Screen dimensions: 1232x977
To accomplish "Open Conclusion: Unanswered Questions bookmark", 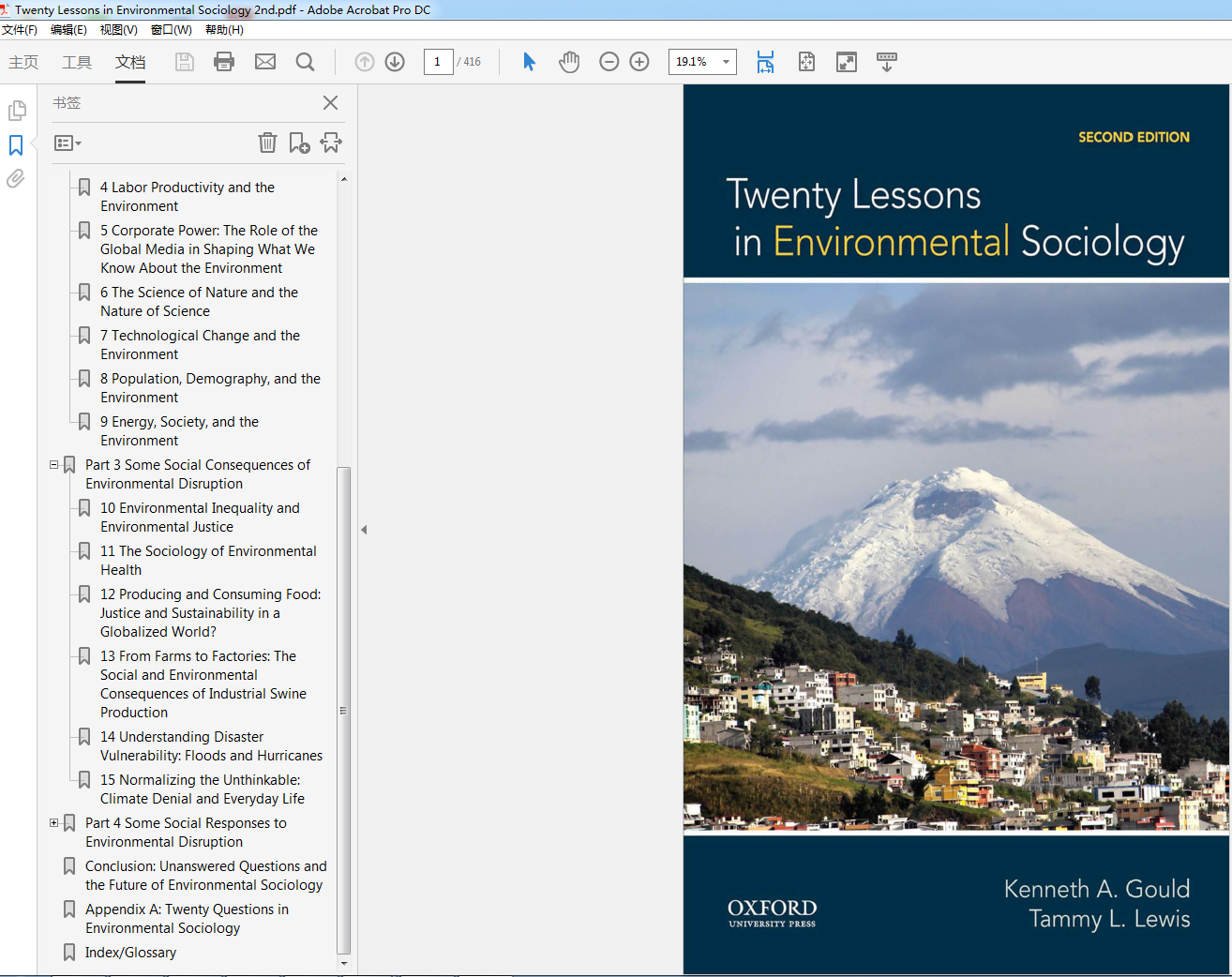I will 206,876.
